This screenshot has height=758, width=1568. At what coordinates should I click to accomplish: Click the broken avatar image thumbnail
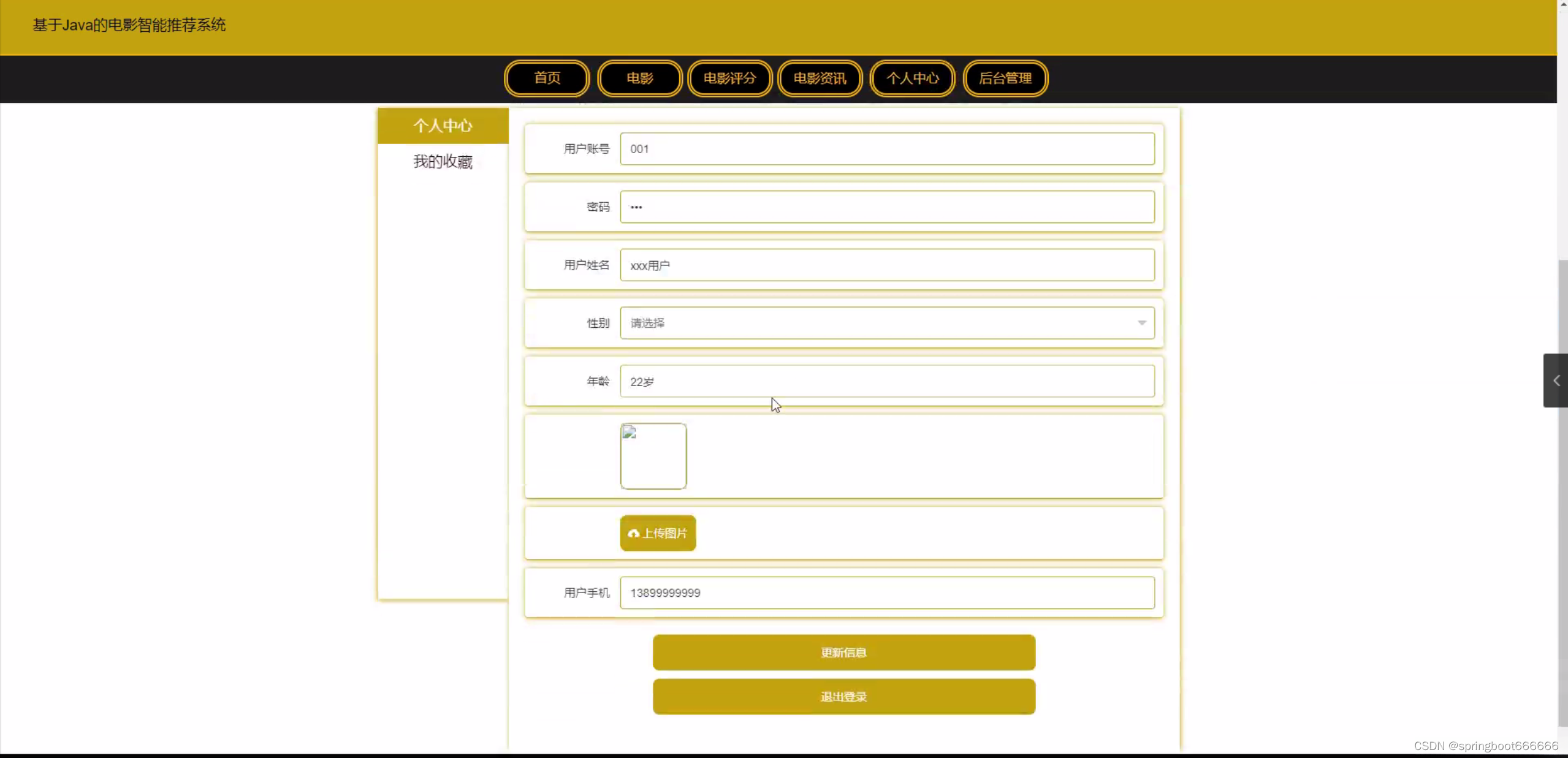tap(653, 456)
